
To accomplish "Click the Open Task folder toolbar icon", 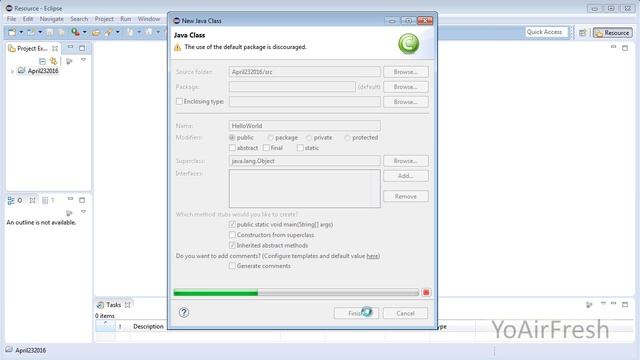I will (x=96, y=32).
